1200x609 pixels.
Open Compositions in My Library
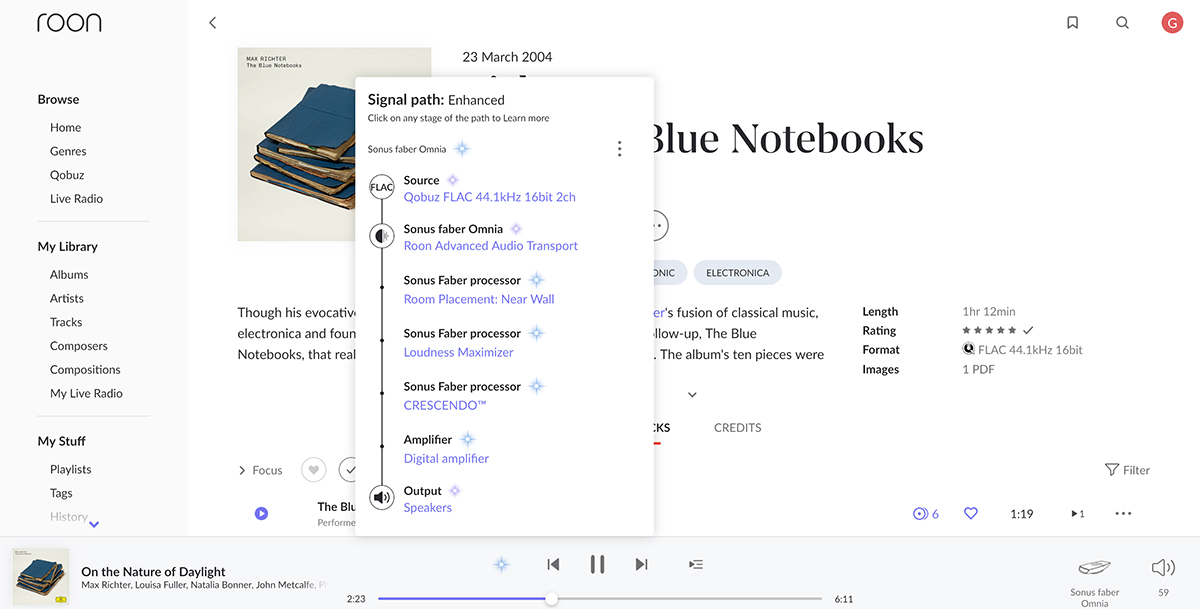pyautogui.click(x=85, y=370)
